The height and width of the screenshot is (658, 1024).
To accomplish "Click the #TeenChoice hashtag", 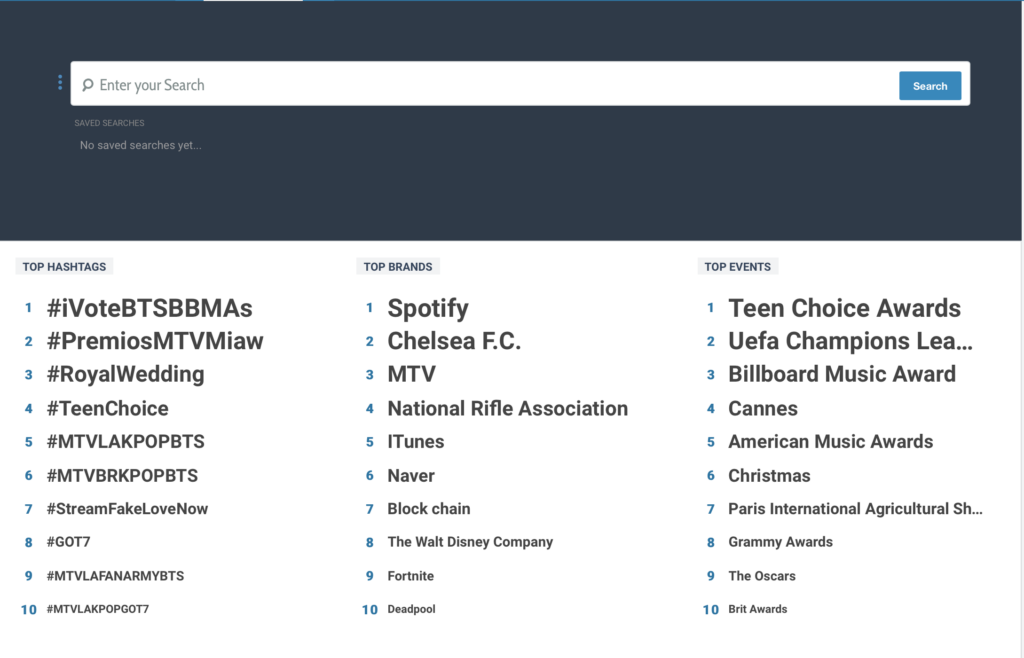I will pos(107,408).
